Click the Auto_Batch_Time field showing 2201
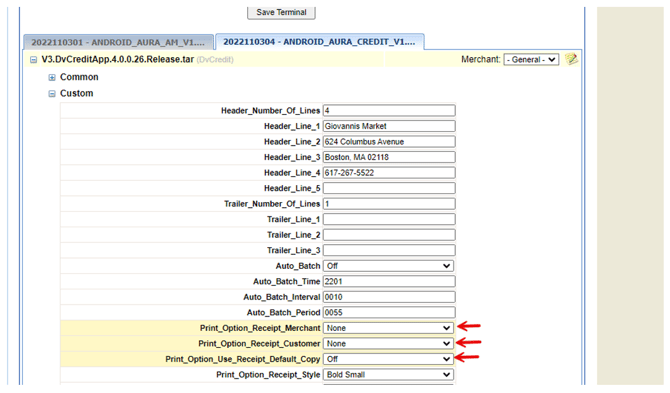 (389, 281)
